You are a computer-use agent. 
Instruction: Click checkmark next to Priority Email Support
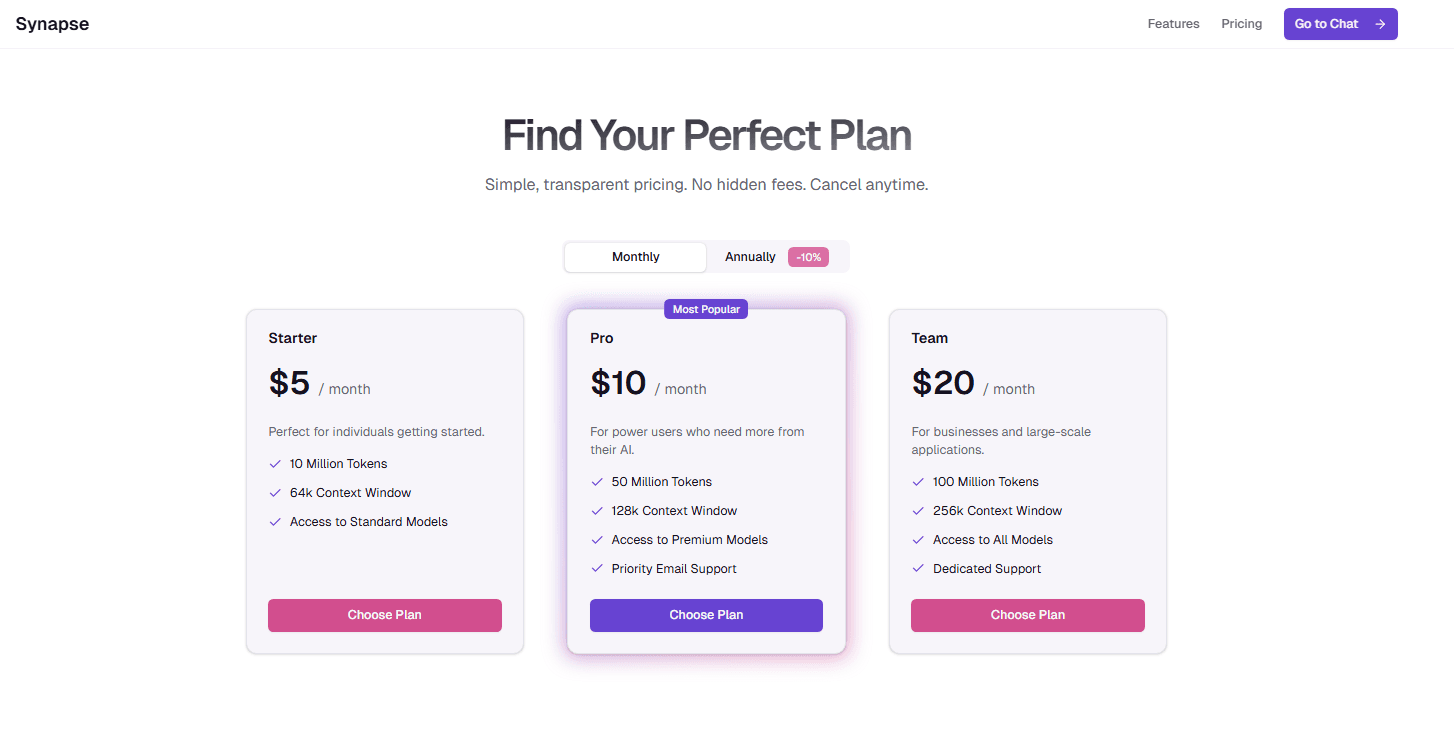[597, 569]
